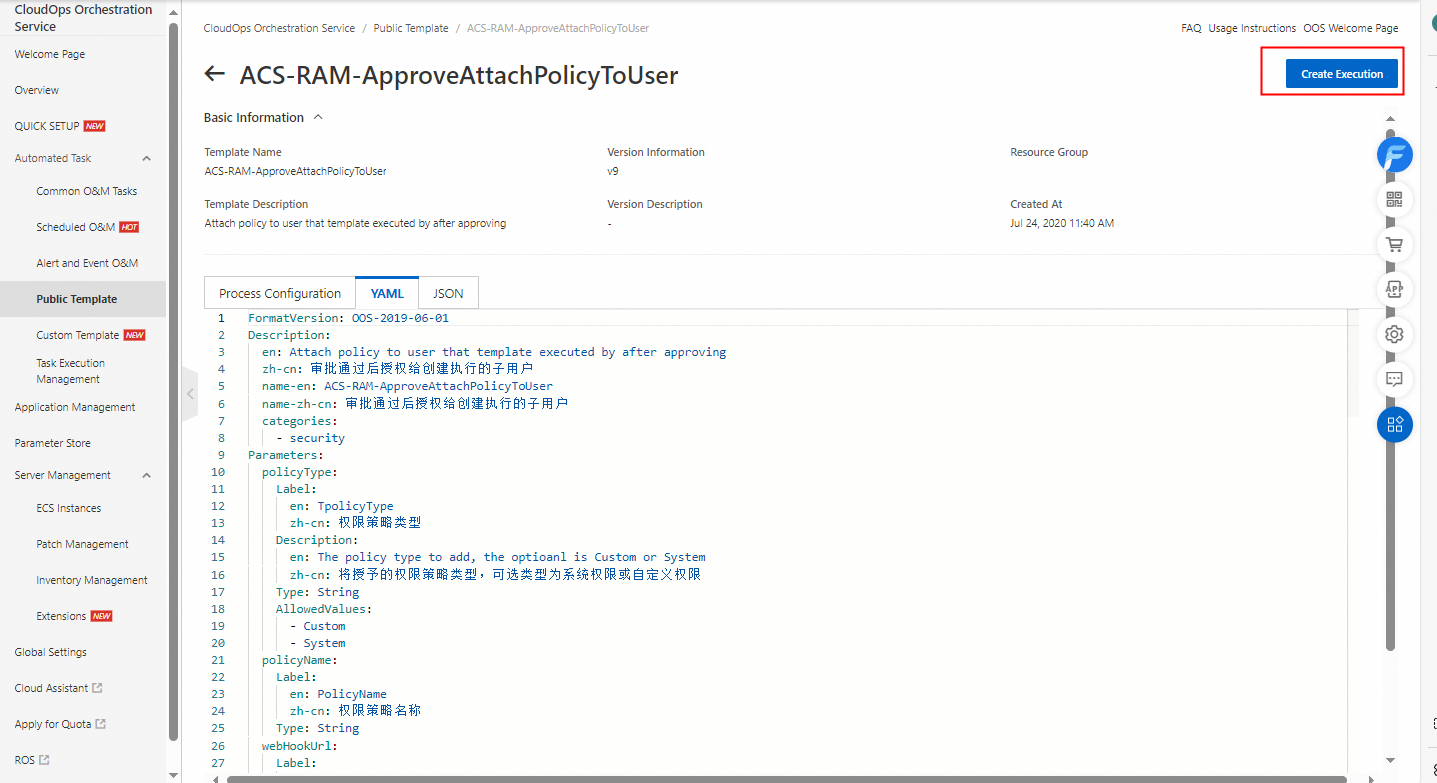Select Public Template in the left navigation
The image size is (1437, 783).
[76, 298]
